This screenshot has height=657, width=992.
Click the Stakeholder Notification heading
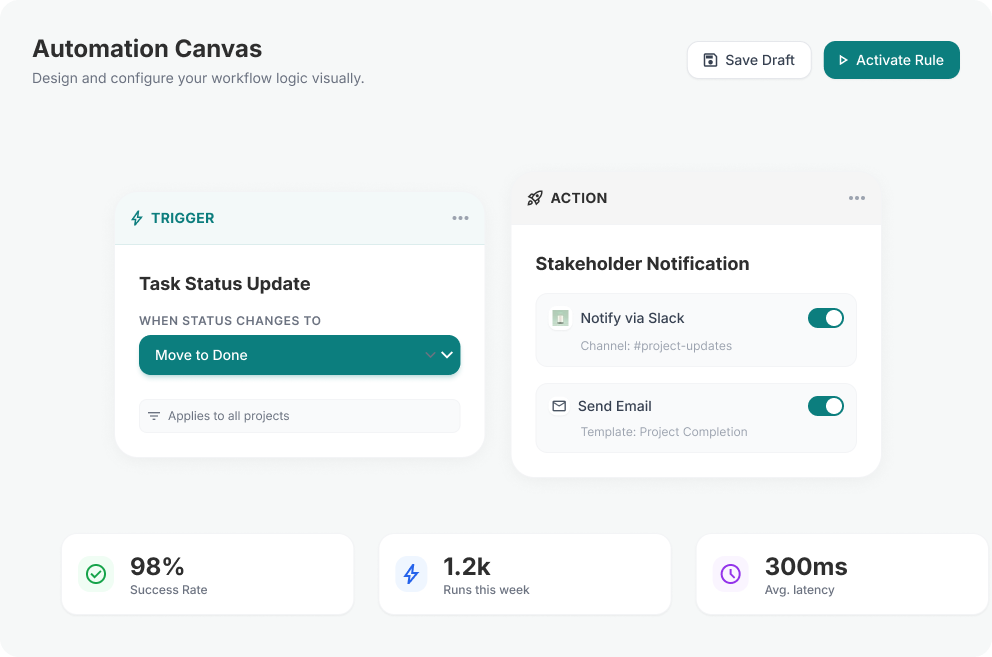(642, 263)
